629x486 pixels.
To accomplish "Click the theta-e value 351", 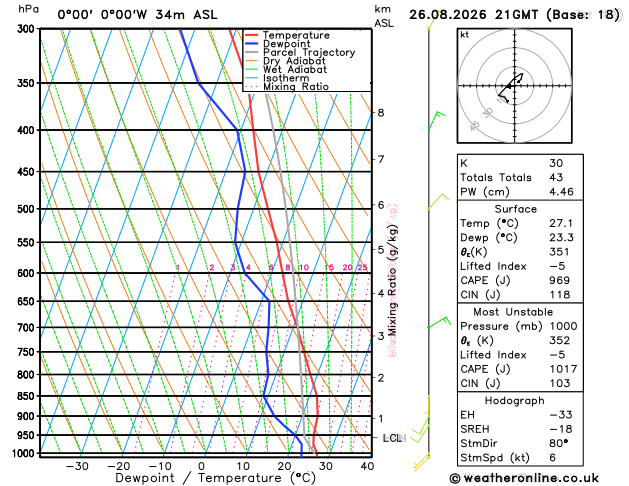I will click(x=559, y=252).
